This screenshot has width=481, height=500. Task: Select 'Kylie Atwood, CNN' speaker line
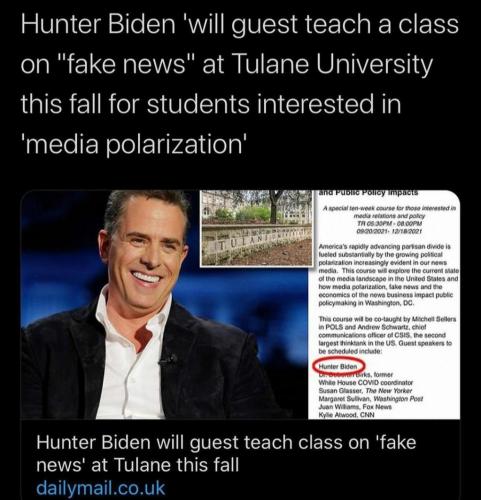(346, 415)
